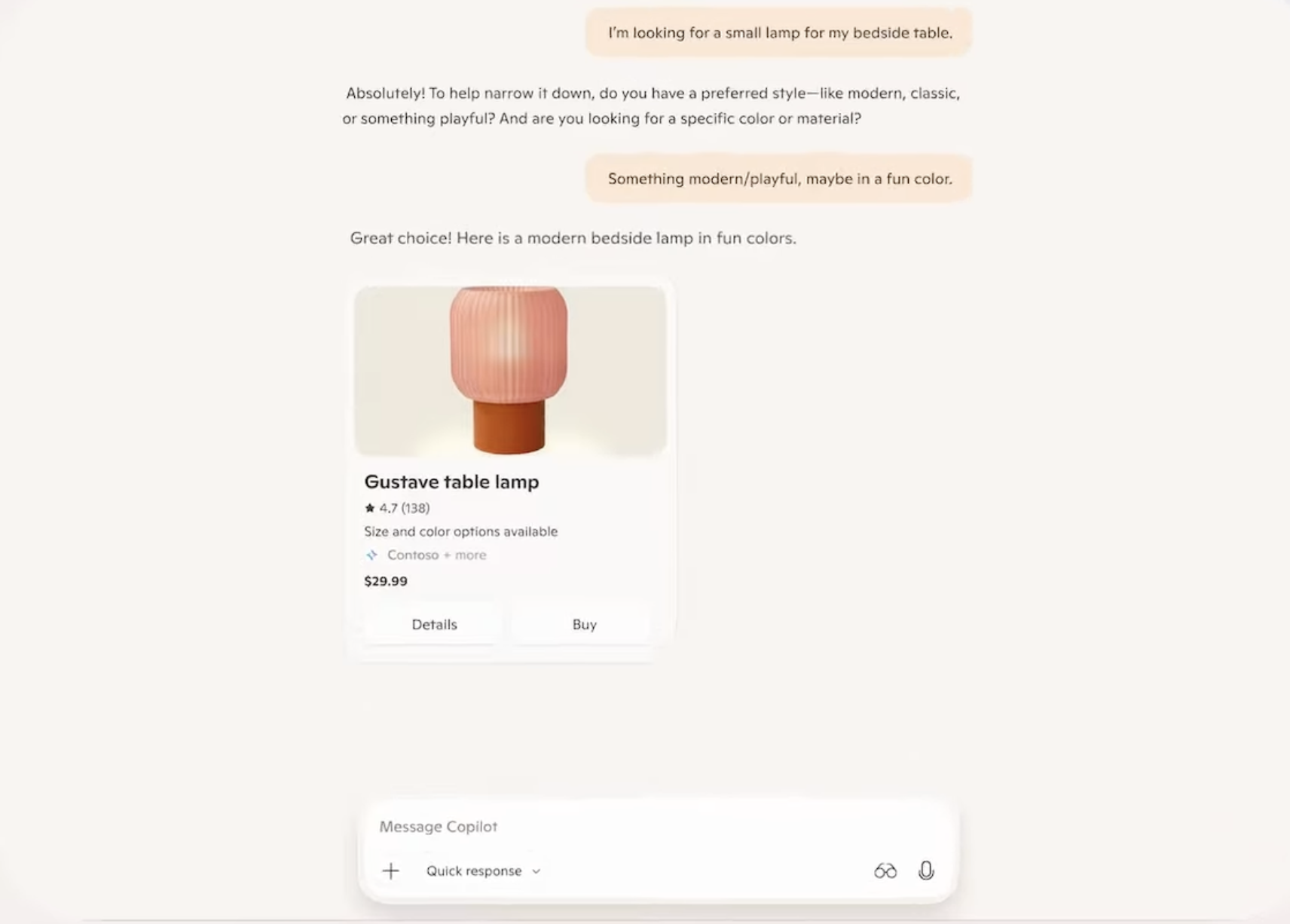Click the Details button
The image size is (1290, 924).
(x=434, y=624)
